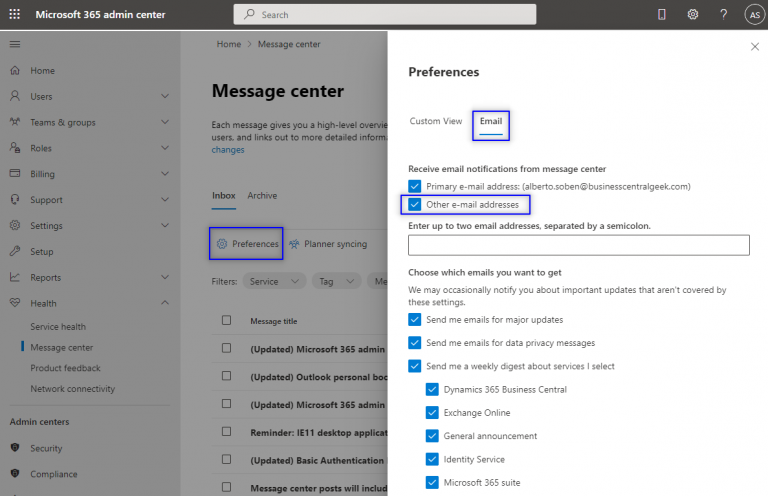
Task: Click the Planner syncing icon
Action: (294, 244)
